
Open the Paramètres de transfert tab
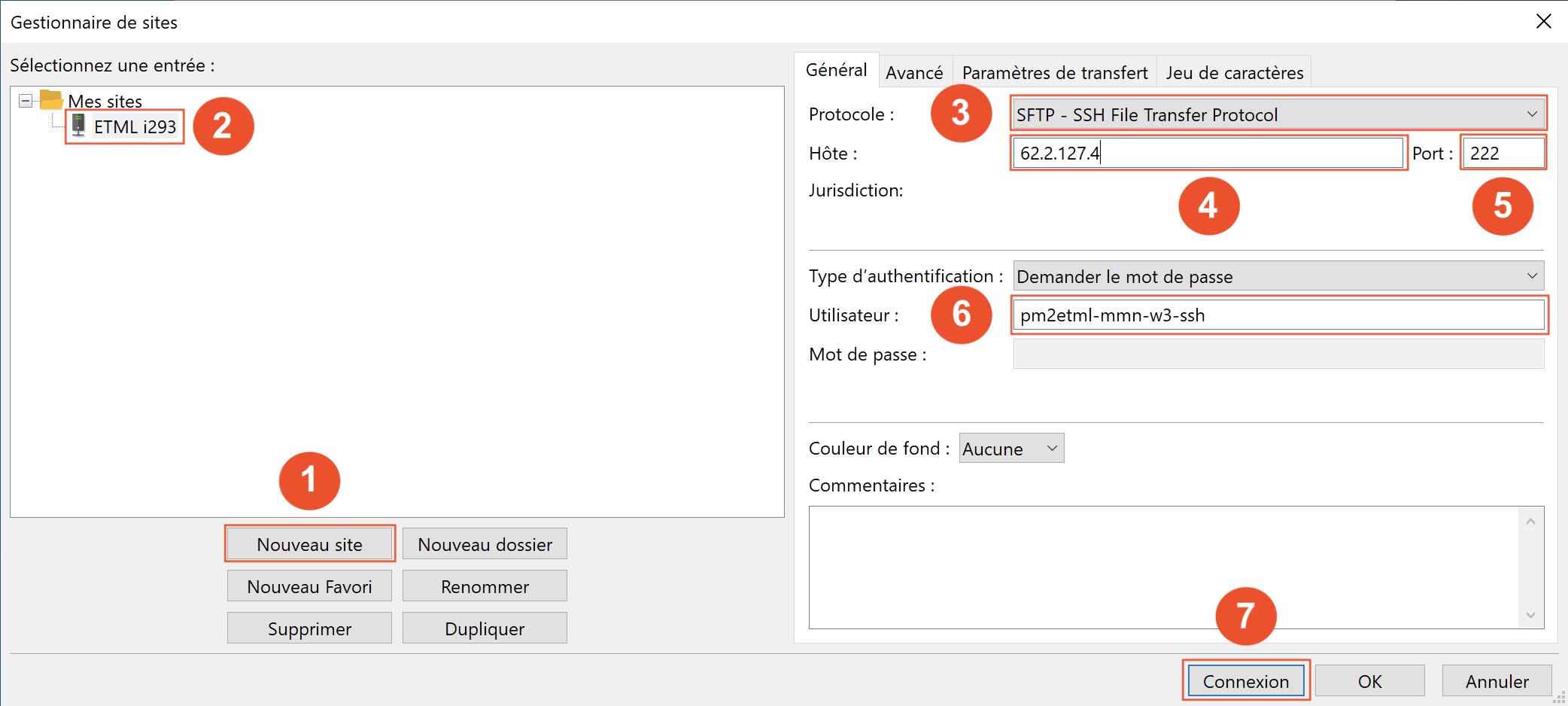coord(1055,72)
